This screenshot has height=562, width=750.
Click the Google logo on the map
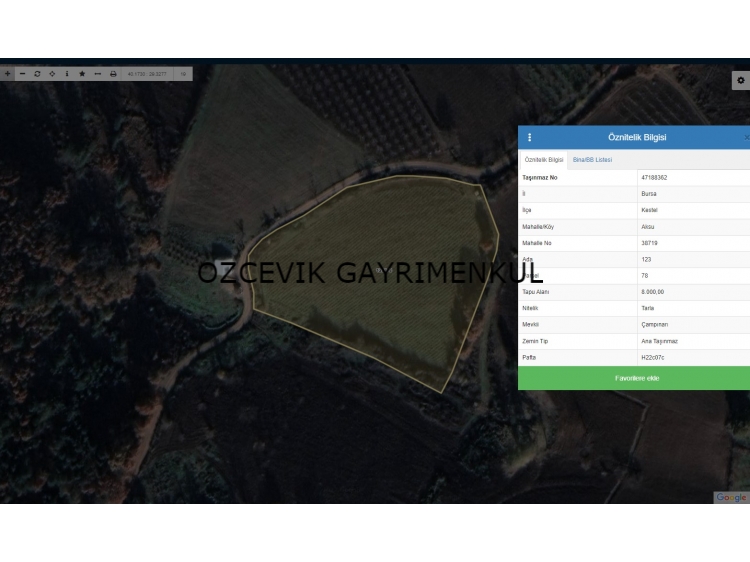(731, 497)
